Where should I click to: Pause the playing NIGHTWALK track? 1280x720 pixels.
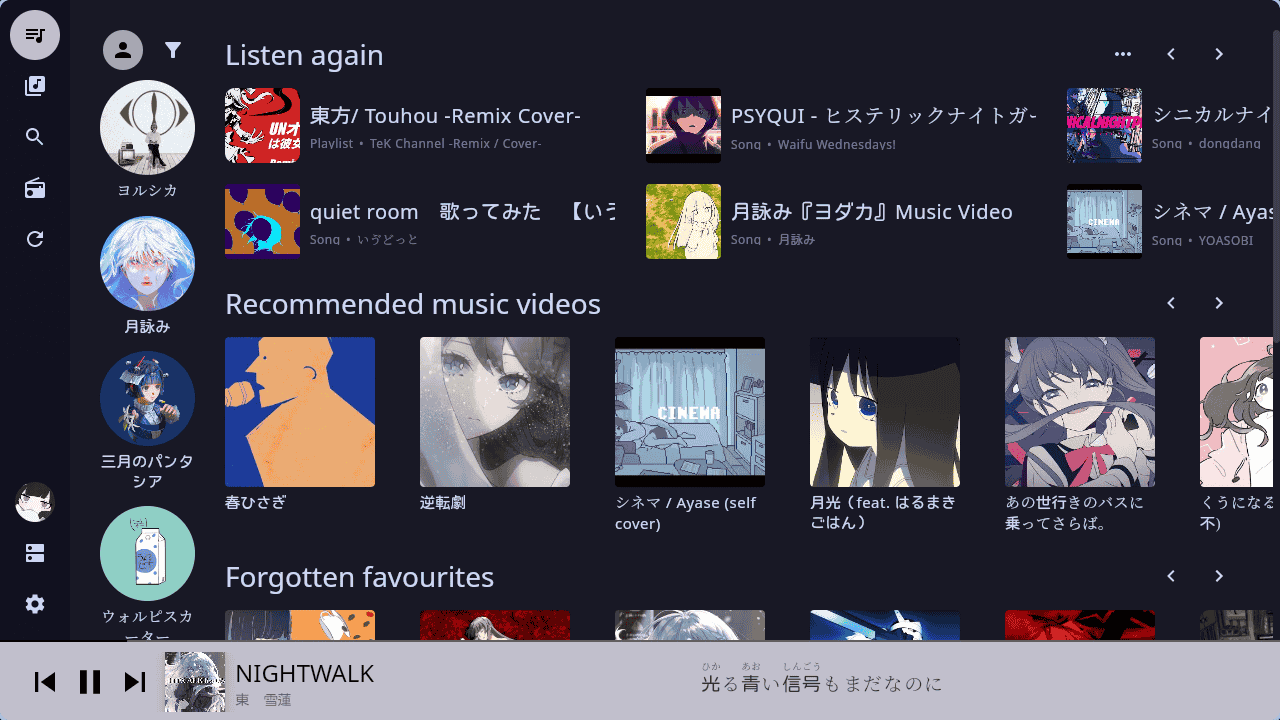pos(90,682)
